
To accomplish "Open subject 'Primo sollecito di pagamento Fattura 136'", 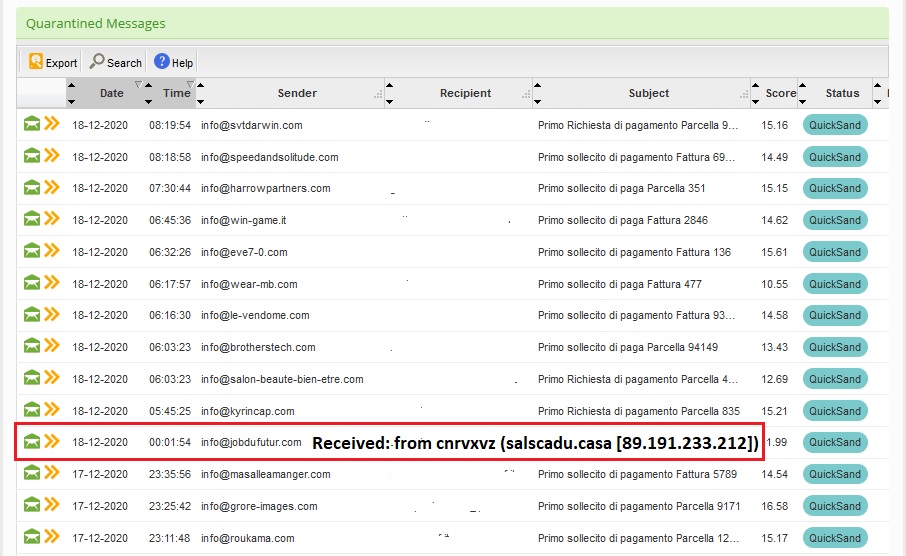I will (634, 253).
